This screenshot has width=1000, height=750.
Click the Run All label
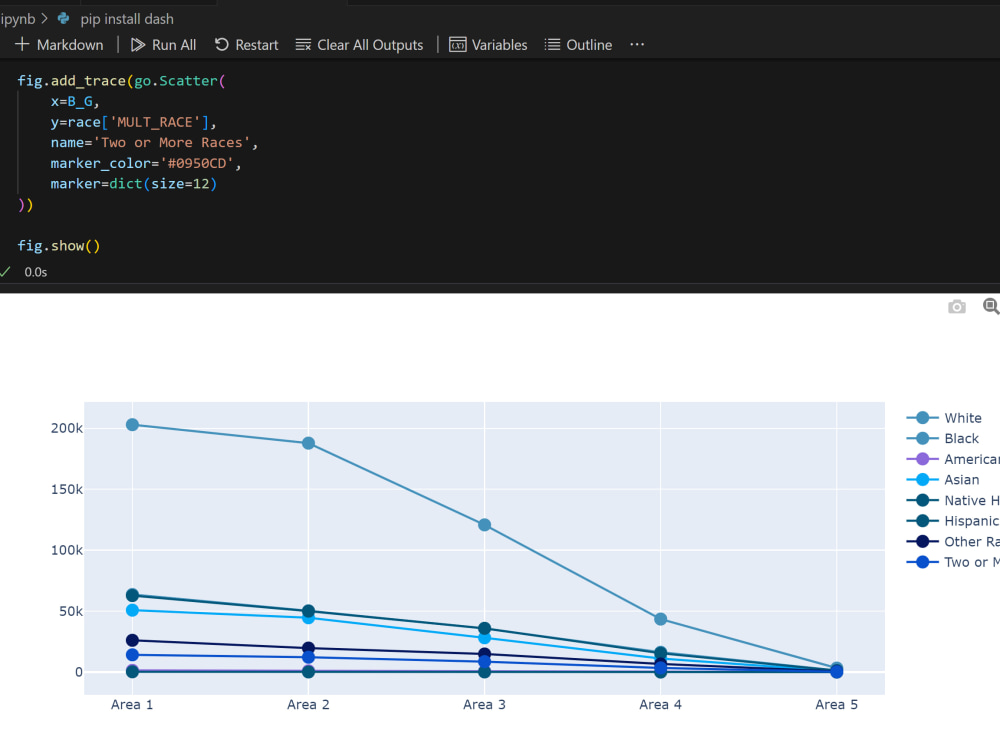click(x=174, y=45)
